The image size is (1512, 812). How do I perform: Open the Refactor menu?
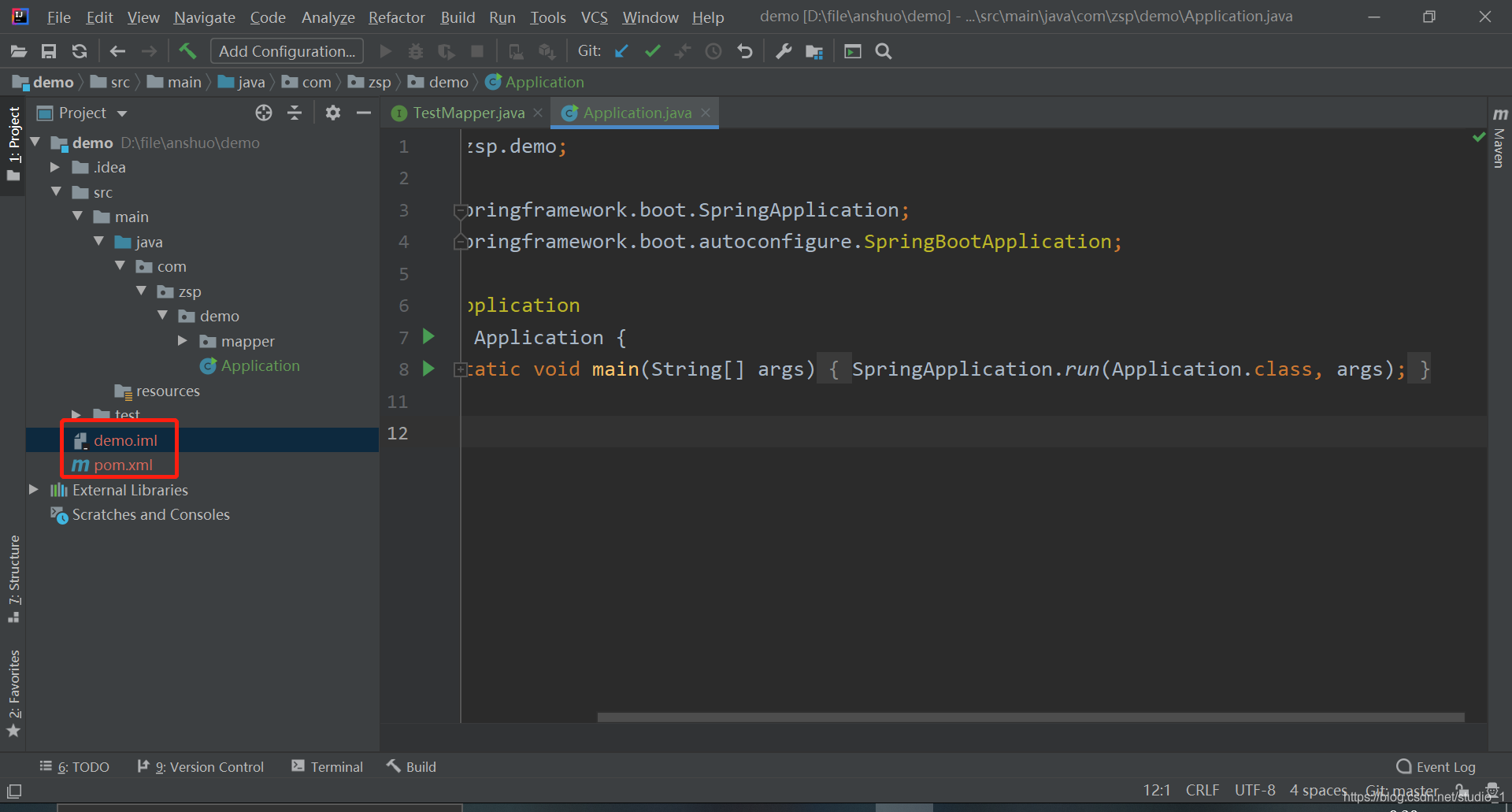[x=397, y=17]
